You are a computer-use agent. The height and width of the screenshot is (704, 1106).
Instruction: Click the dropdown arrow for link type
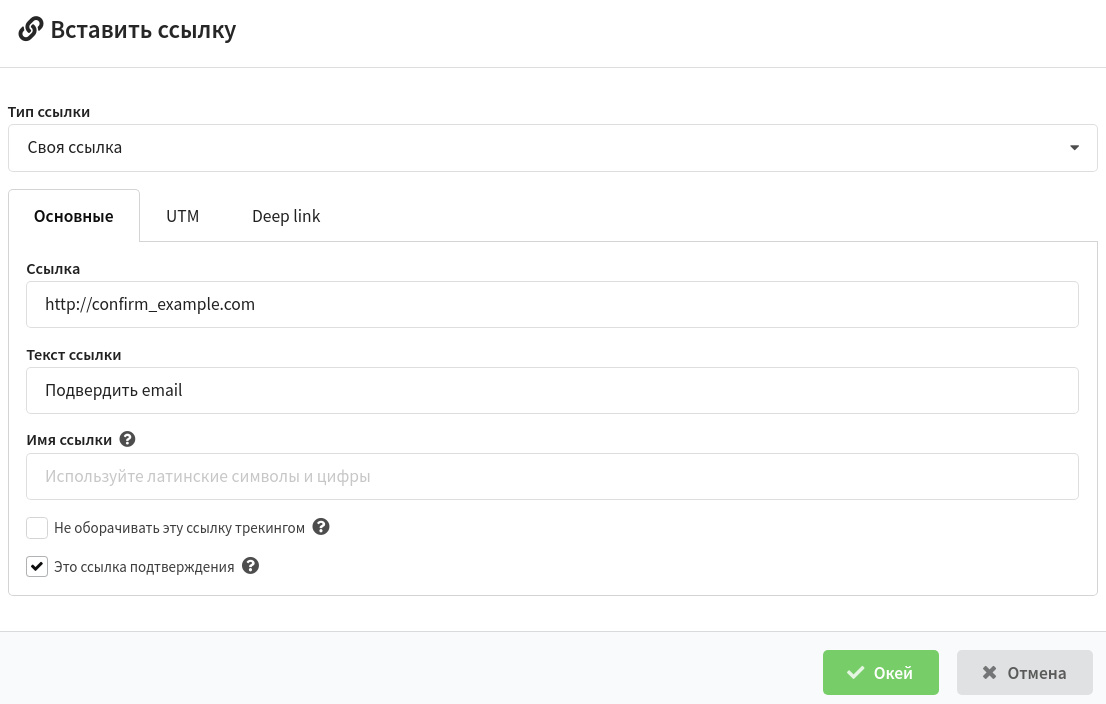tap(1075, 148)
